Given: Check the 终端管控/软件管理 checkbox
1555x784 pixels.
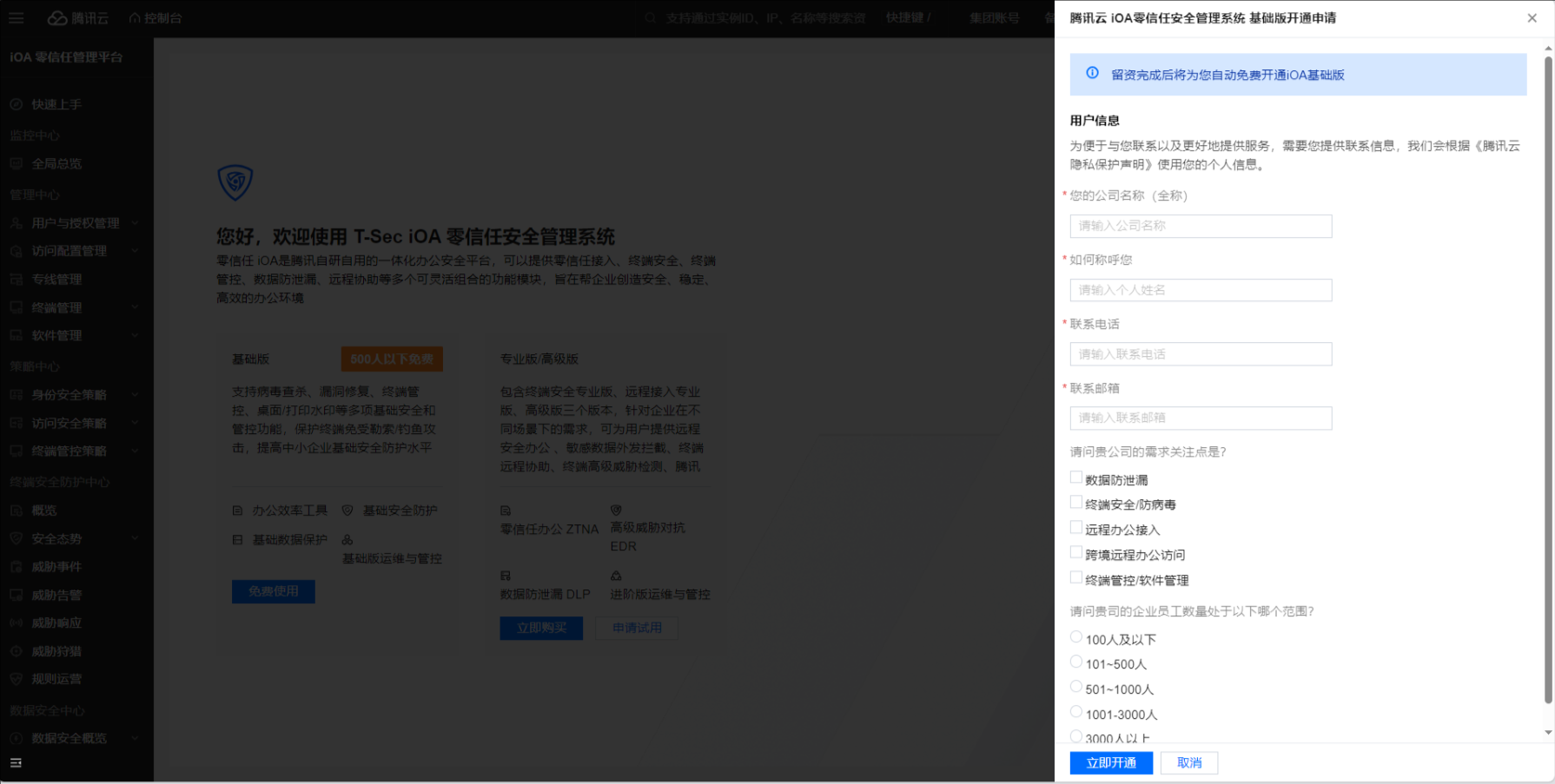Looking at the screenshot, I should pos(1076,578).
